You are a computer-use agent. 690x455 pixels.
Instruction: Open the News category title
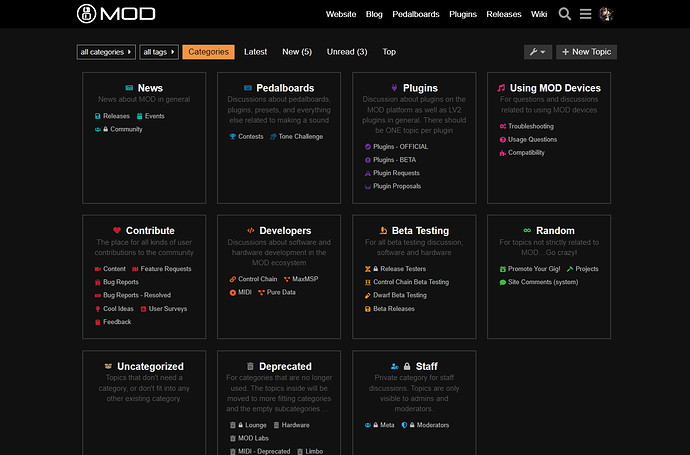click(150, 88)
